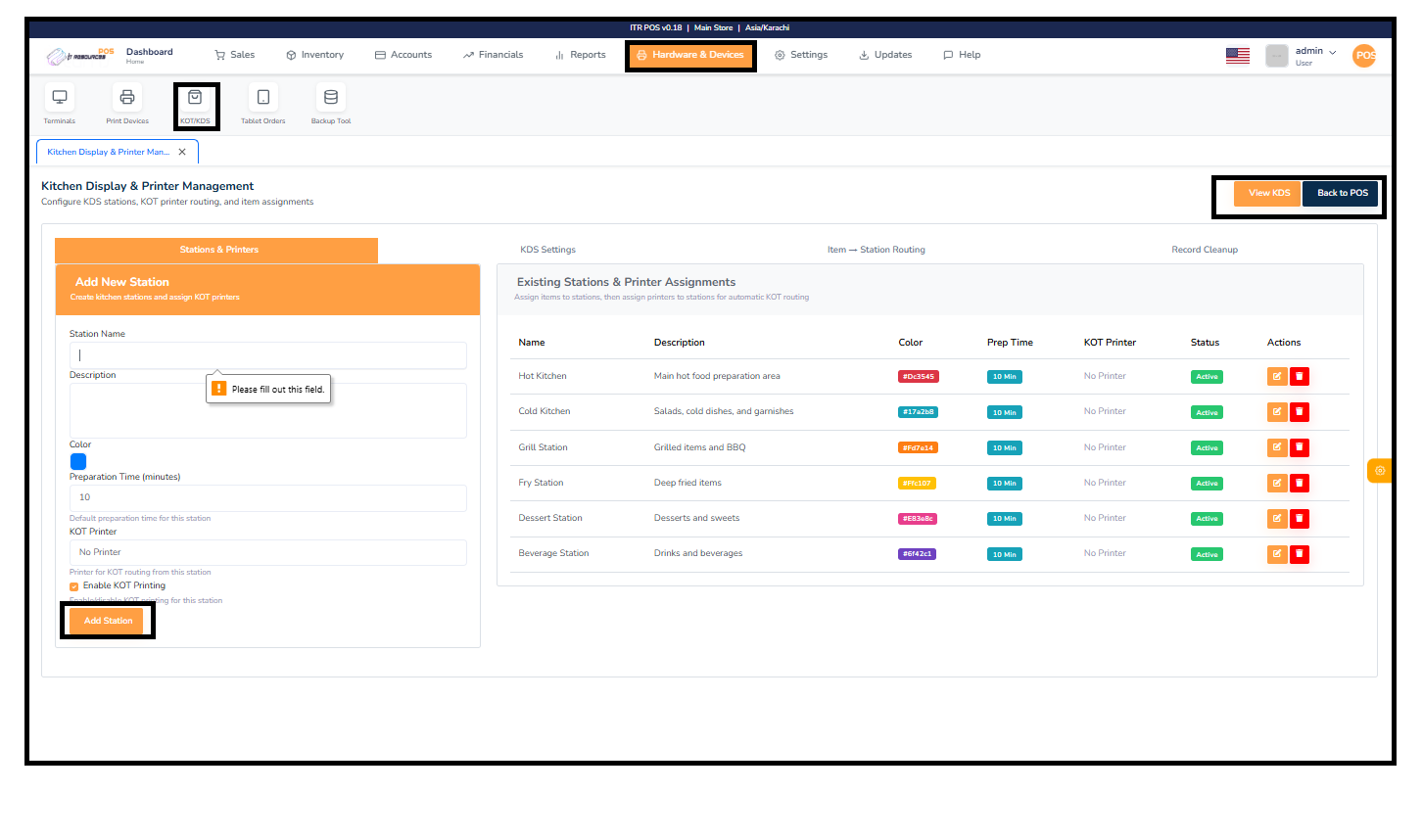Open the Hardware & Devices menu

pyautogui.click(x=690, y=55)
